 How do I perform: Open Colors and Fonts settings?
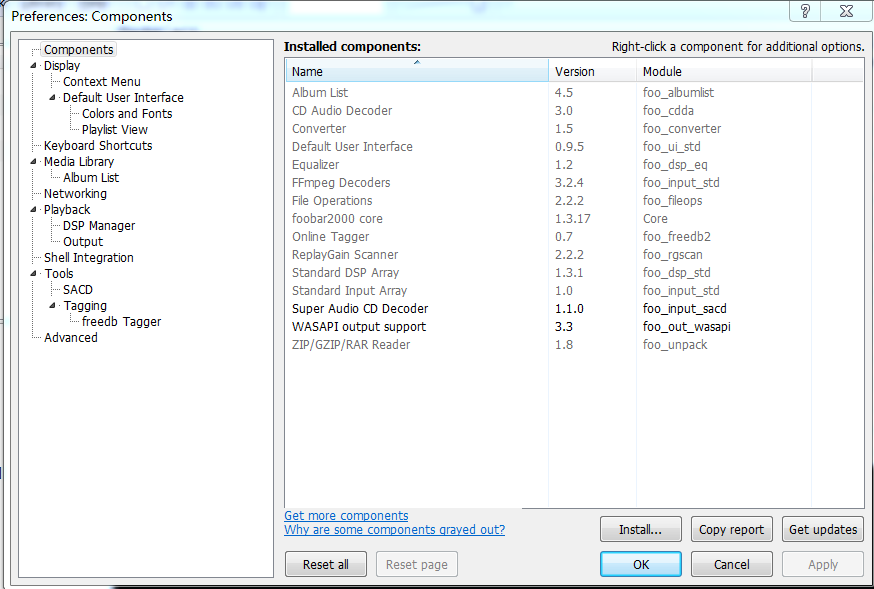tap(127, 114)
